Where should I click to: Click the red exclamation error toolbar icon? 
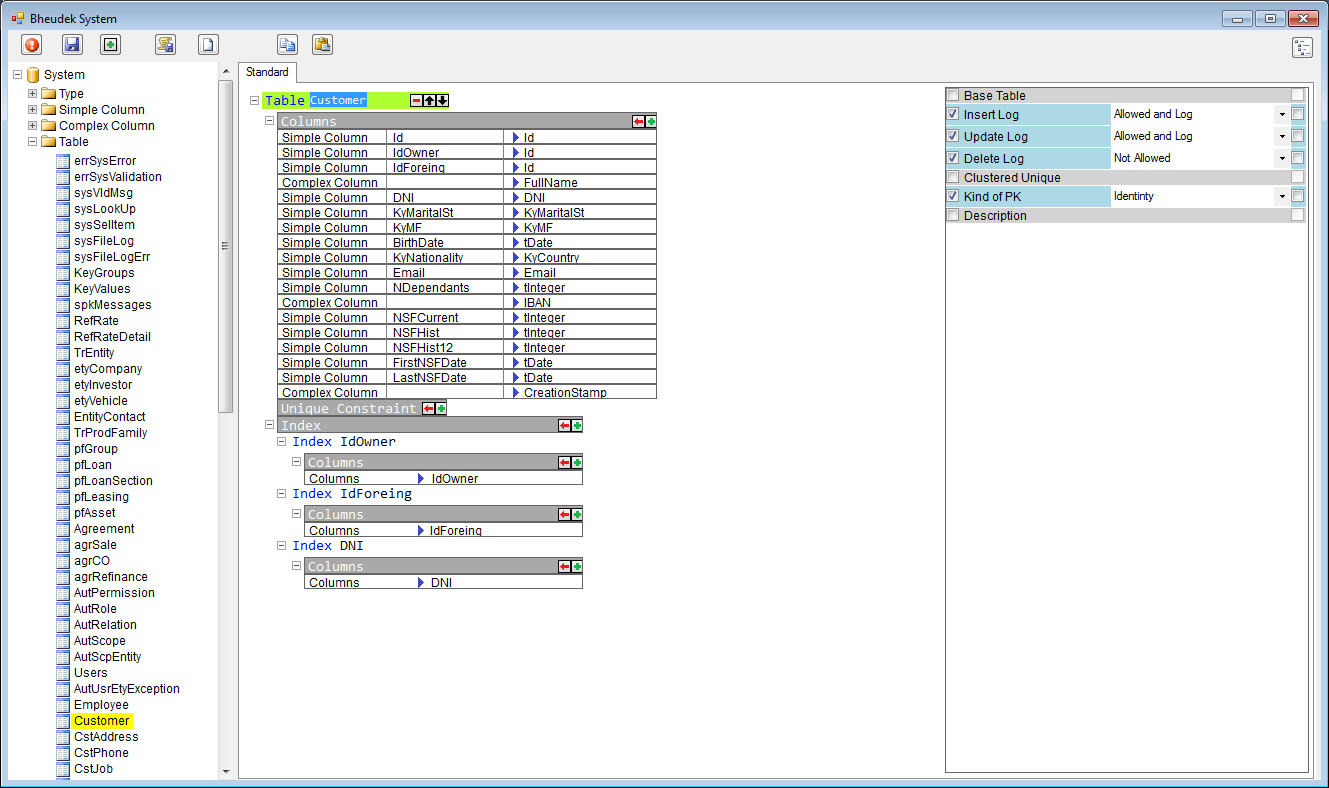[x=32, y=45]
